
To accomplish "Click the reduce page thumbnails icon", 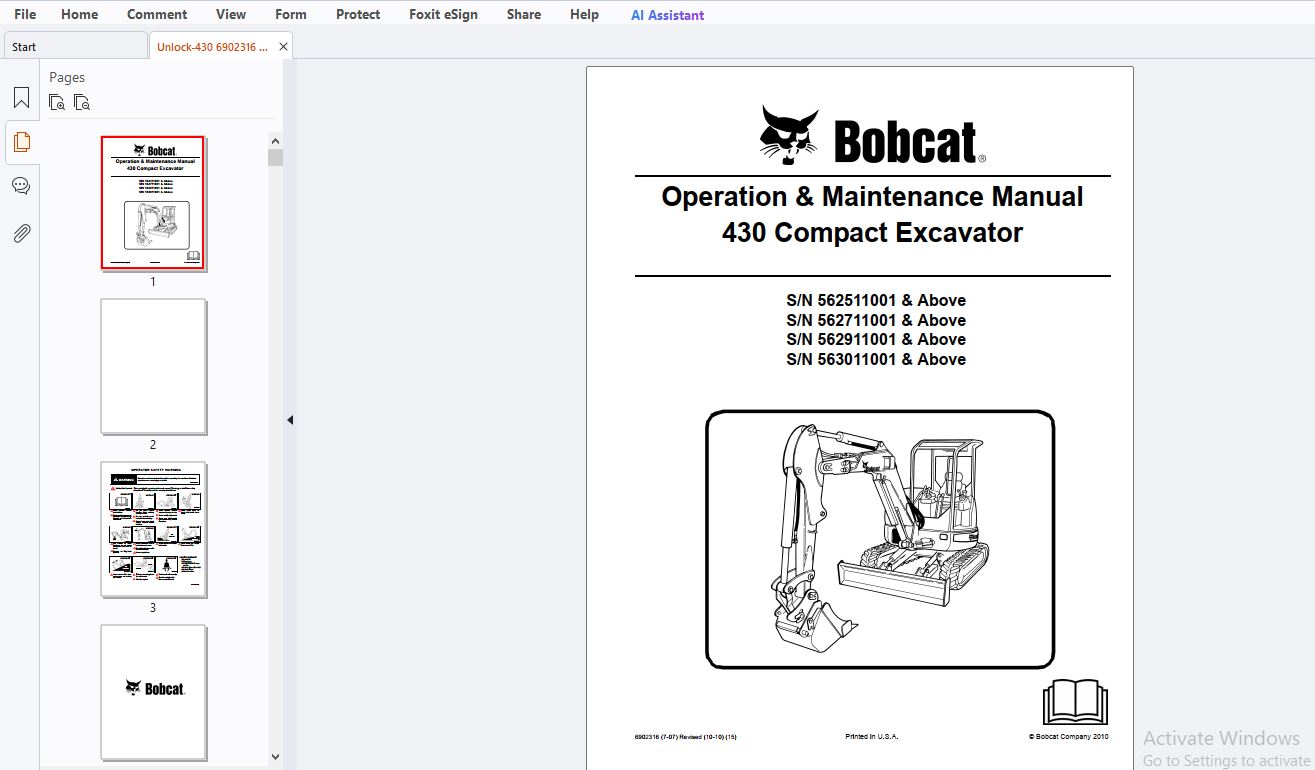I will (82, 102).
